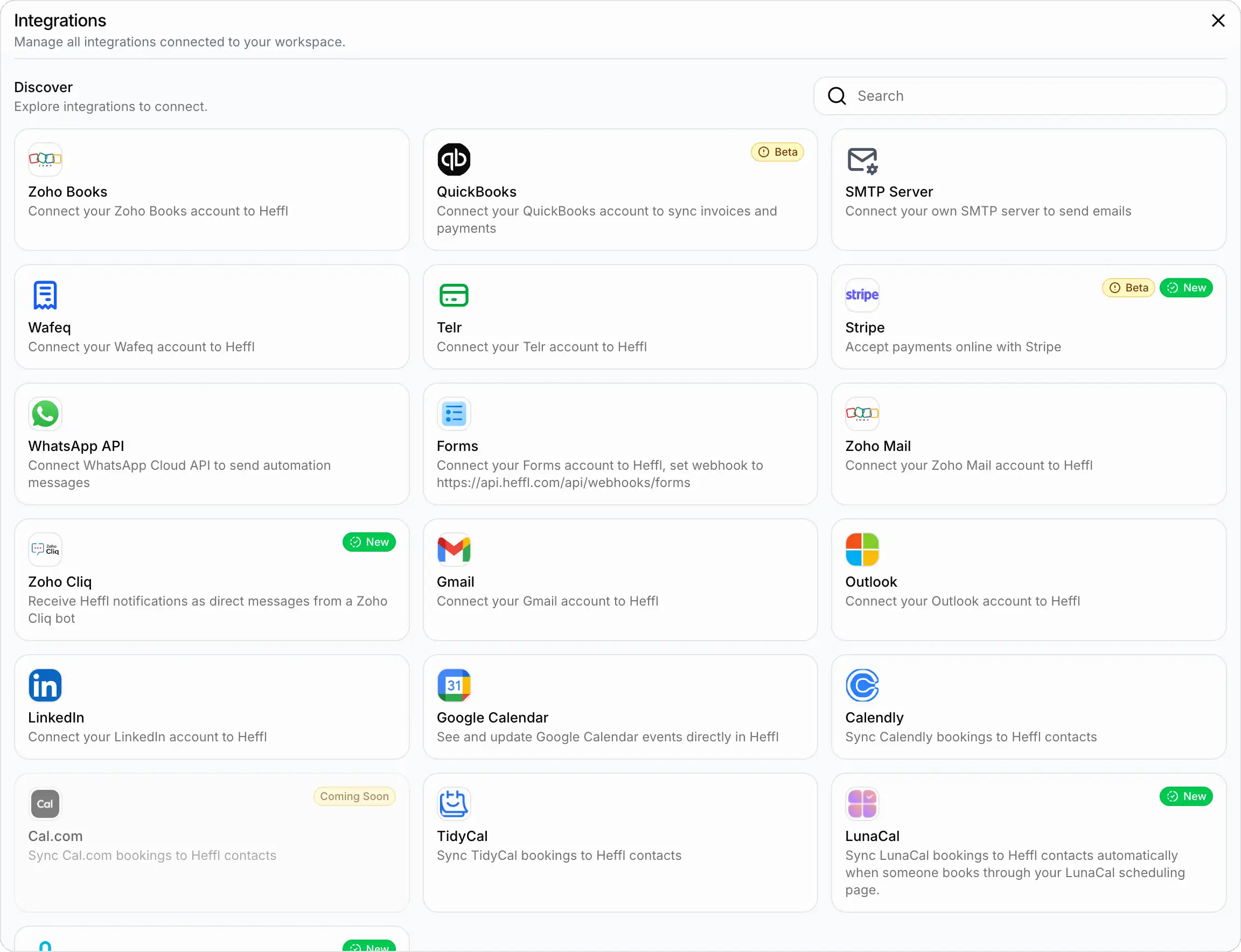
Task: Click the TidyCal calendar icon
Action: [x=454, y=803]
